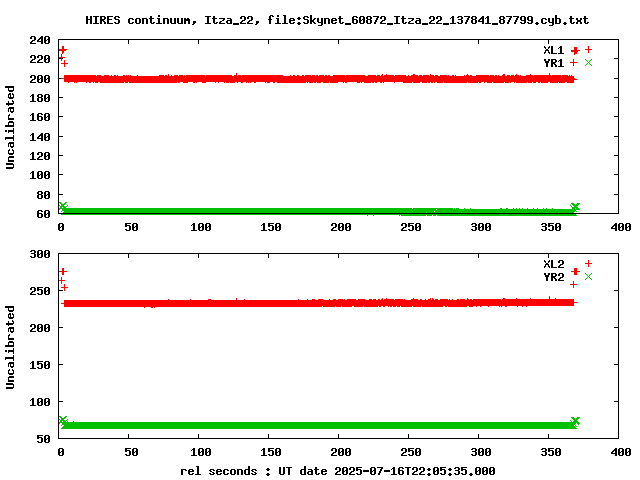Click the green X marker beside YR1 legend

[x=588, y=63]
